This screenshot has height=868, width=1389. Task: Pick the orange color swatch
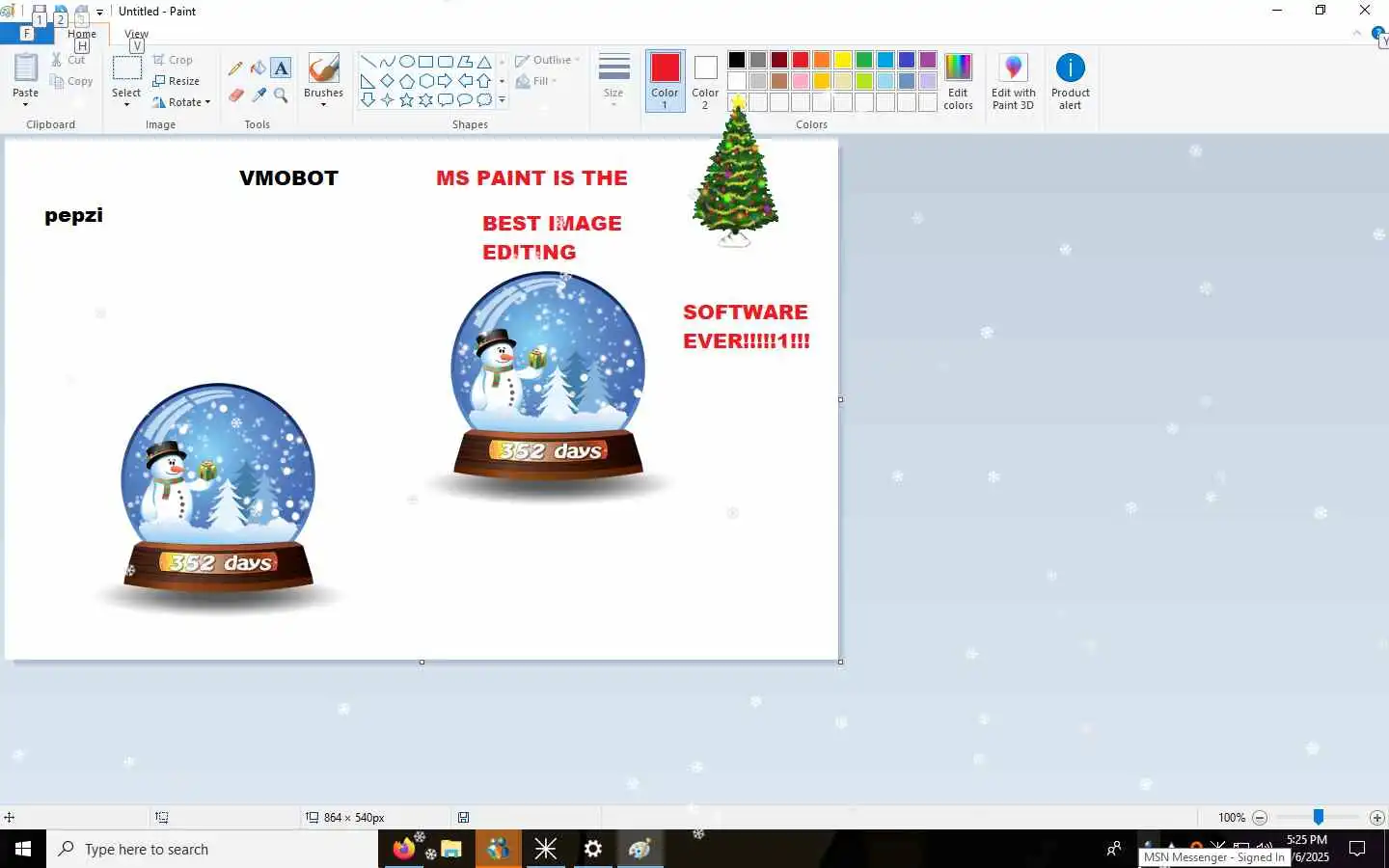click(822, 60)
